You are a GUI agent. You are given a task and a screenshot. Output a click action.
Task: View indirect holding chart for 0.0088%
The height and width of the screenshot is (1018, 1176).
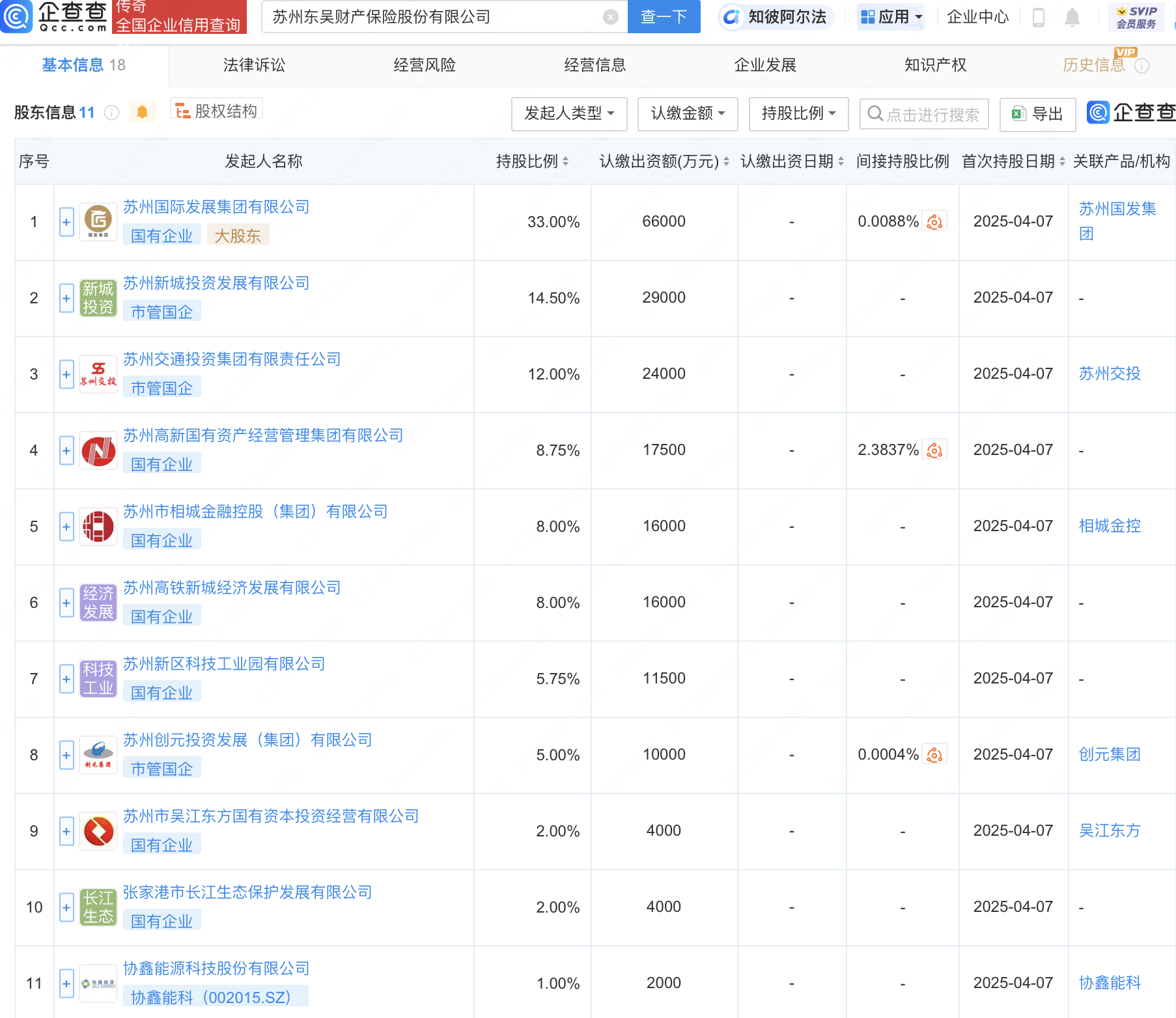[x=934, y=222]
